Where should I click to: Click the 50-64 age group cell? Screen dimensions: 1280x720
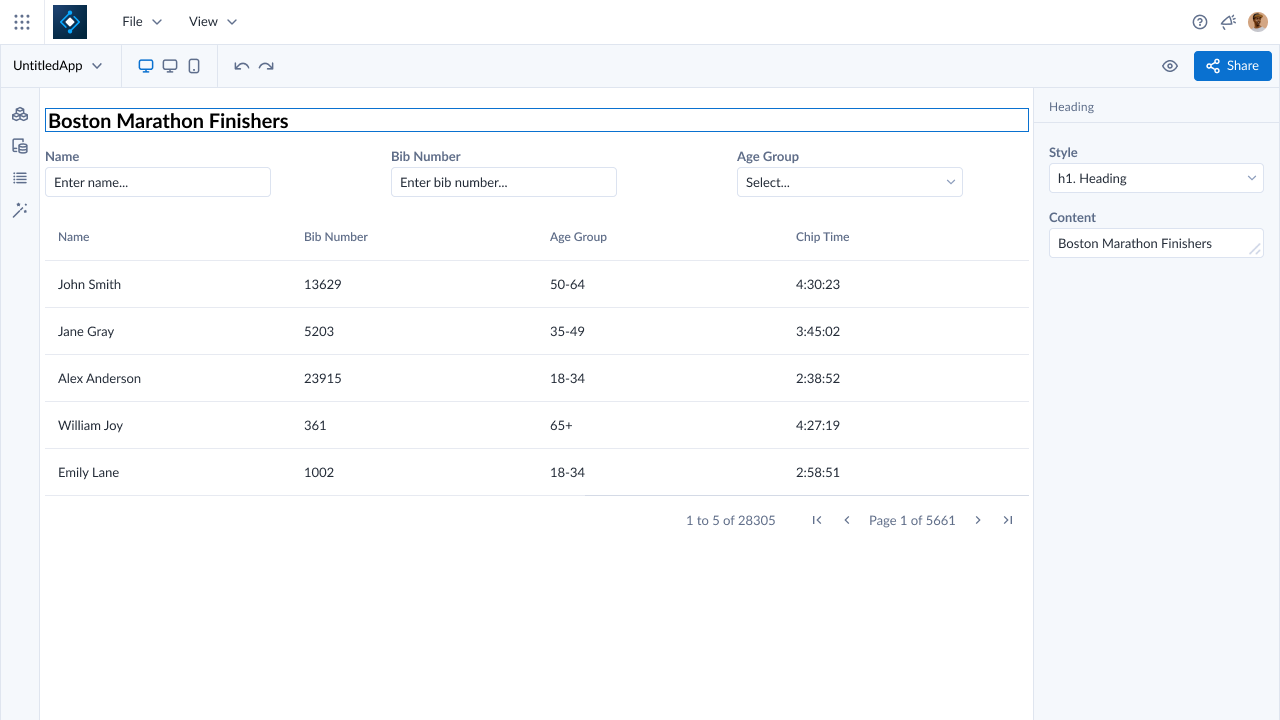[567, 284]
